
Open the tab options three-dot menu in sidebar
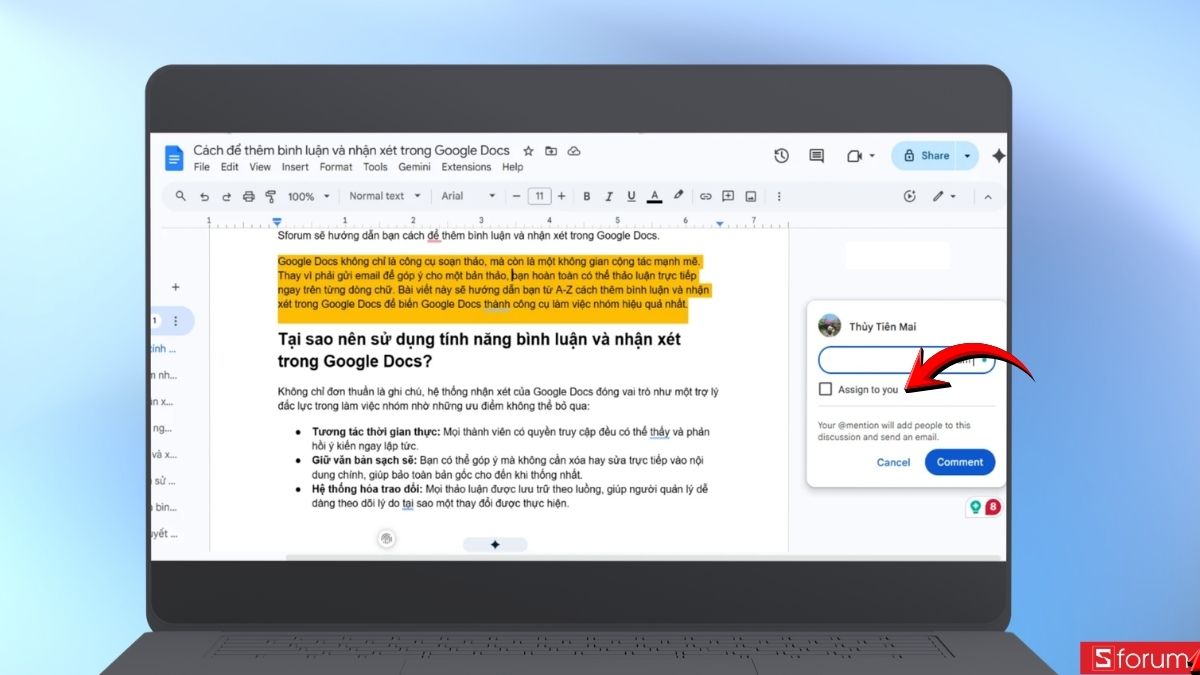pyautogui.click(x=176, y=321)
